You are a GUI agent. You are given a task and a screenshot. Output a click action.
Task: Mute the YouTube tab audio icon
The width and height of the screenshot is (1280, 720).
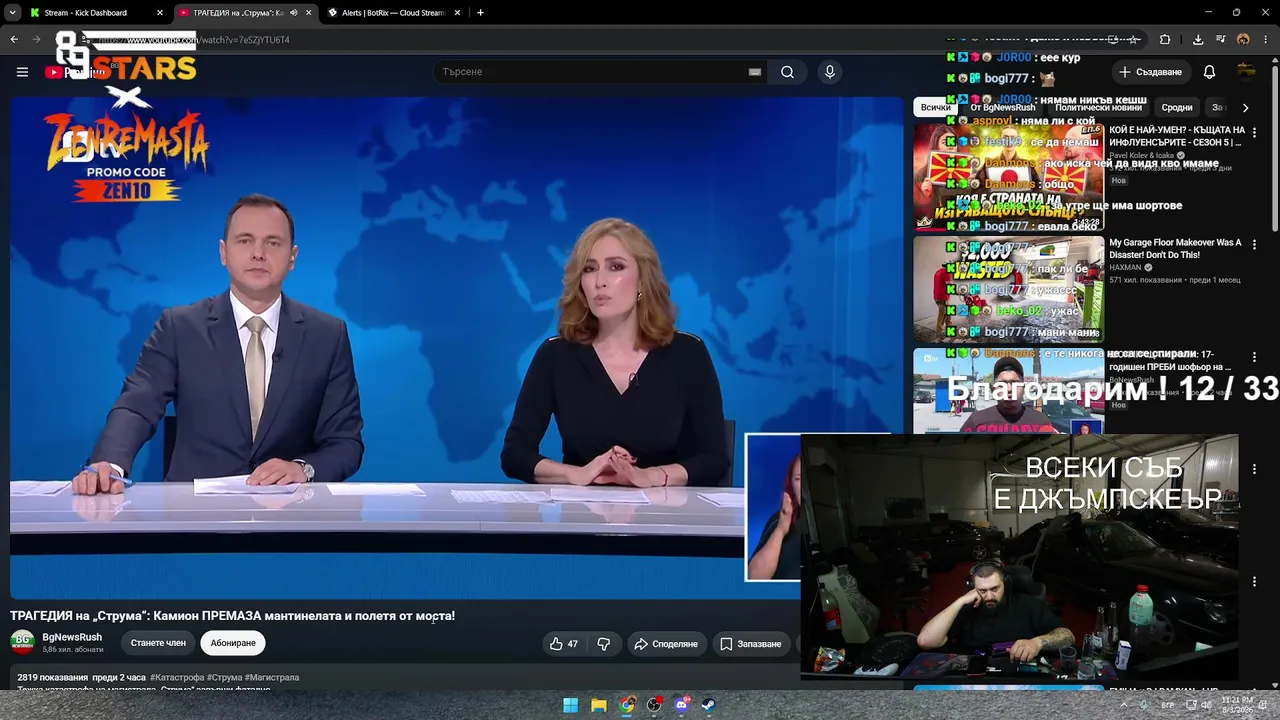293,13
